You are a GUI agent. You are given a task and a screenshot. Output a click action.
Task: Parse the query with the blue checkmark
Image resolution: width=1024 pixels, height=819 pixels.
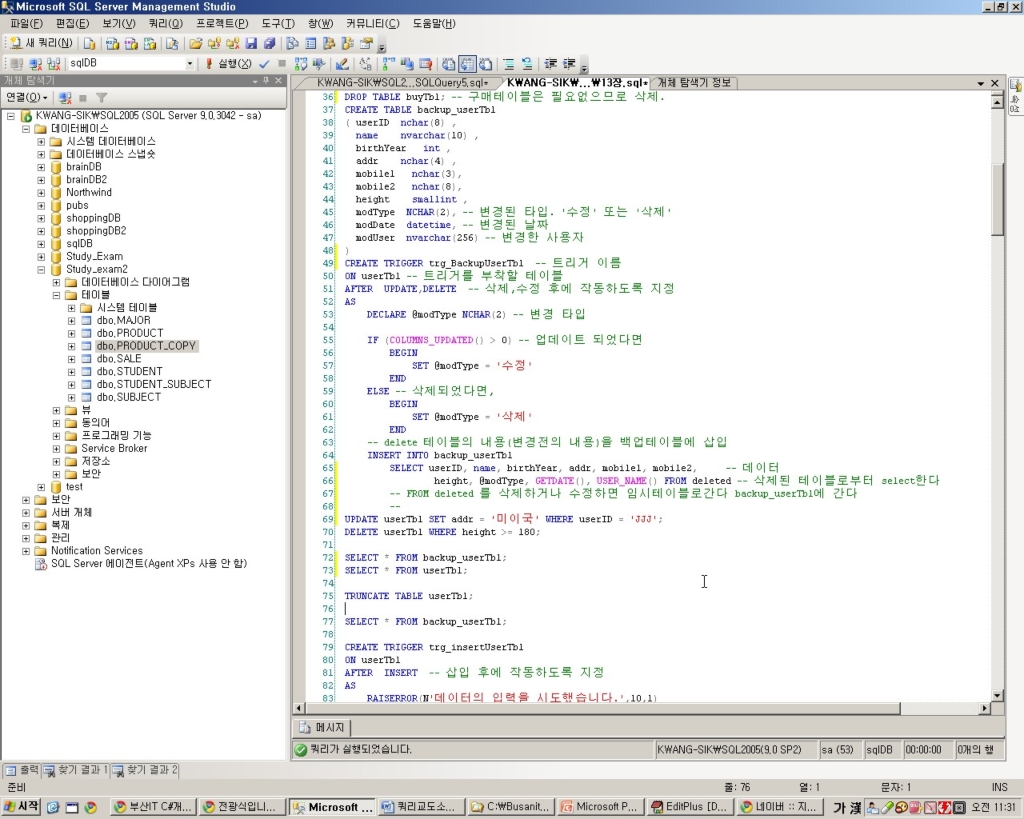(264, 63)
